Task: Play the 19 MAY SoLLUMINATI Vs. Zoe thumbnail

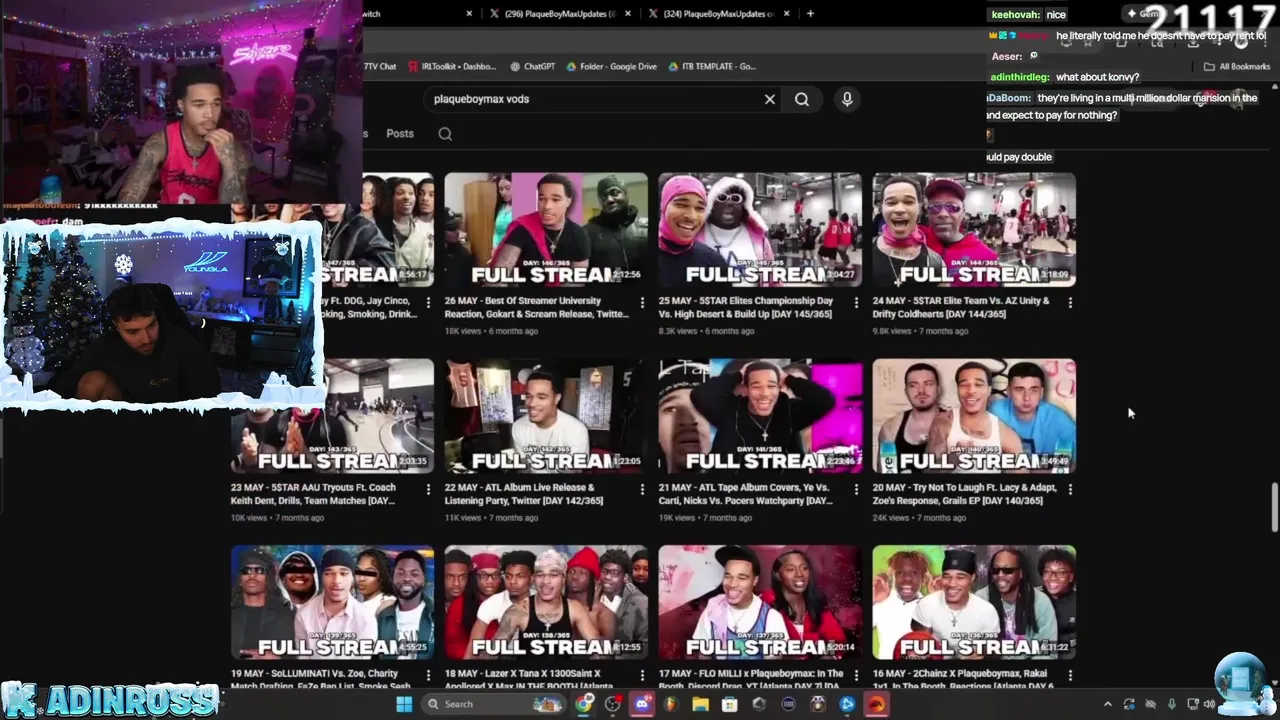Action: pyautogui.click(x=332, y=602)
